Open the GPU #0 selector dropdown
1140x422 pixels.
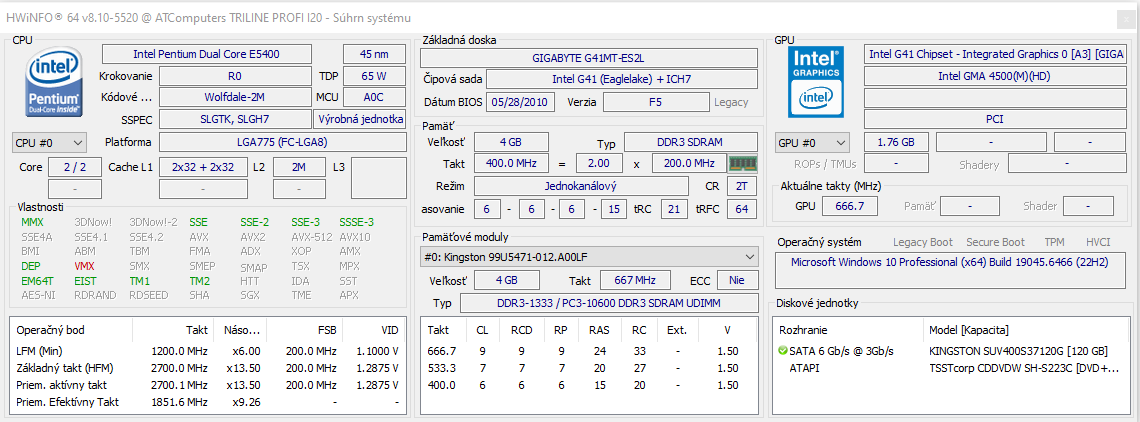(x=813, y=143)
